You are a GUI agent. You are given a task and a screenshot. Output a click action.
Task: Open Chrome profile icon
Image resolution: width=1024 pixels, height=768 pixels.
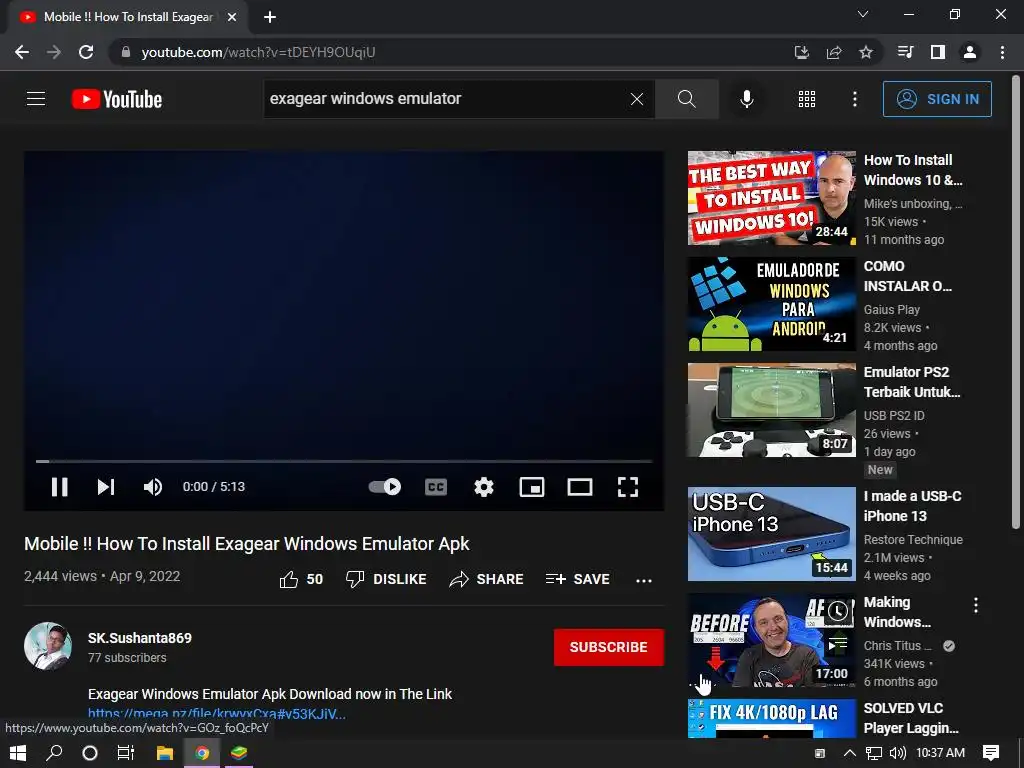pos(970,52)
